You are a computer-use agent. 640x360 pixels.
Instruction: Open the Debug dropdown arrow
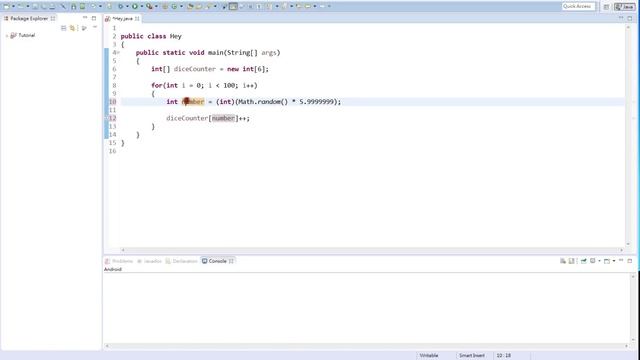tap(127, 6)
